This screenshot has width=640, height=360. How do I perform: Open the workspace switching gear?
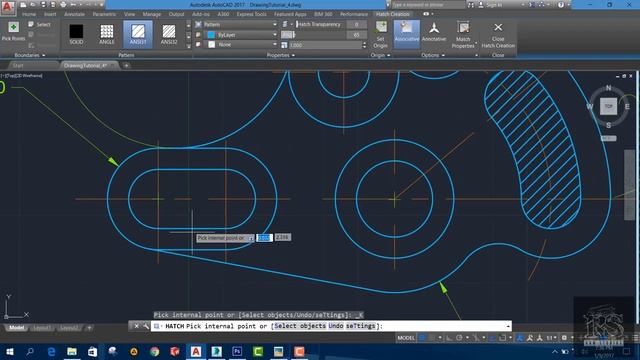[x=564, y=338]
